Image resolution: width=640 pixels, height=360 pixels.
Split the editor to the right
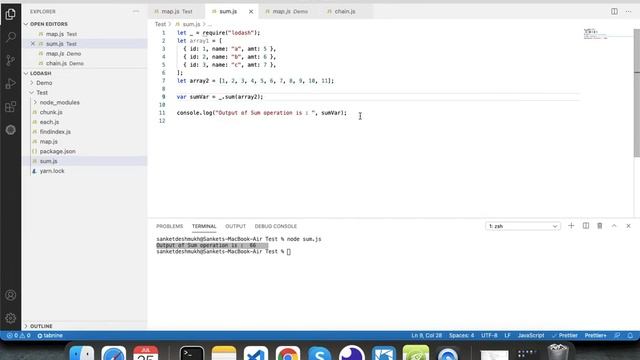click(x=614, y=11)
